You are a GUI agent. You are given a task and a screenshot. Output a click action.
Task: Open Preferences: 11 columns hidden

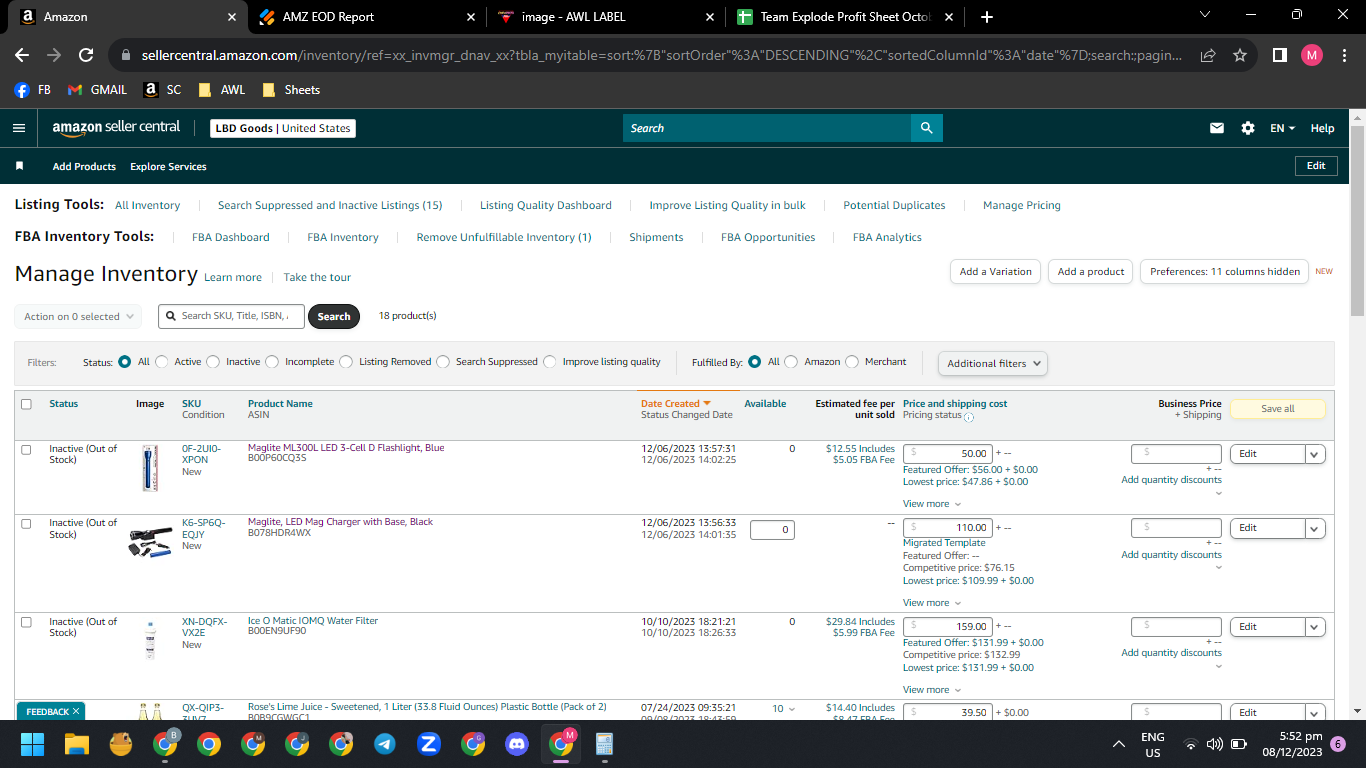click(1225, 272)
